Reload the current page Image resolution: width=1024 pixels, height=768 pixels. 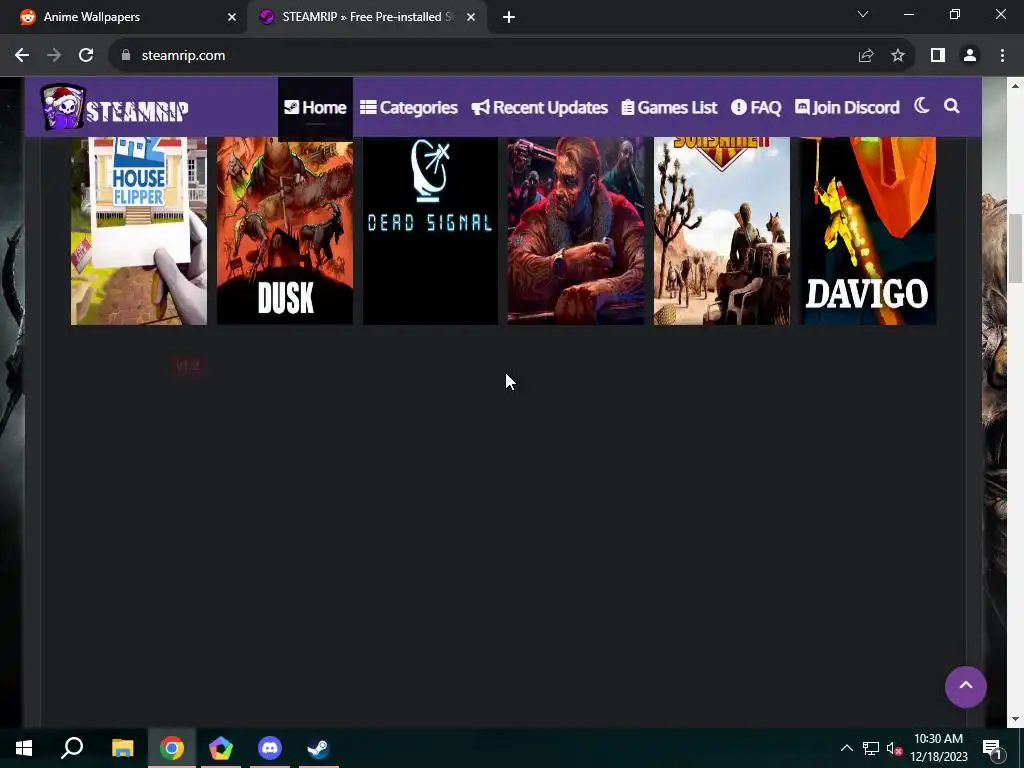(x=86, y=56)
